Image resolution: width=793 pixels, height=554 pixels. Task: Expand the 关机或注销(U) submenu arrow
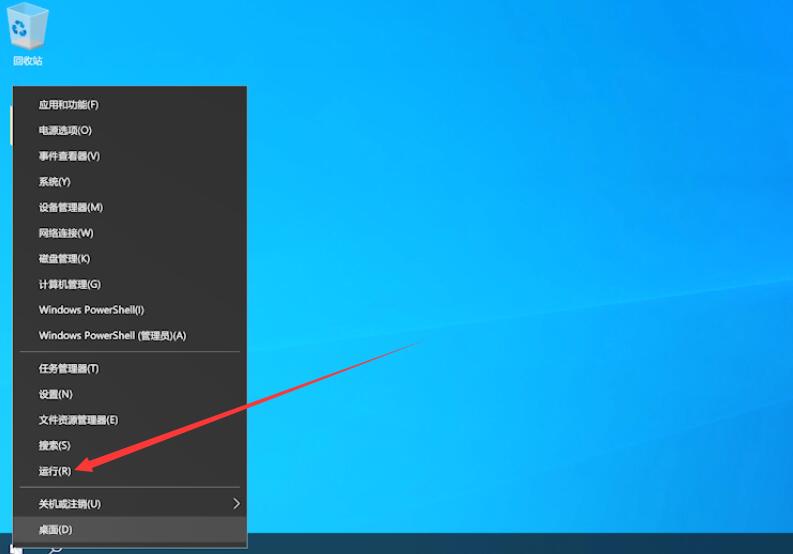click(x=236, y=504)
